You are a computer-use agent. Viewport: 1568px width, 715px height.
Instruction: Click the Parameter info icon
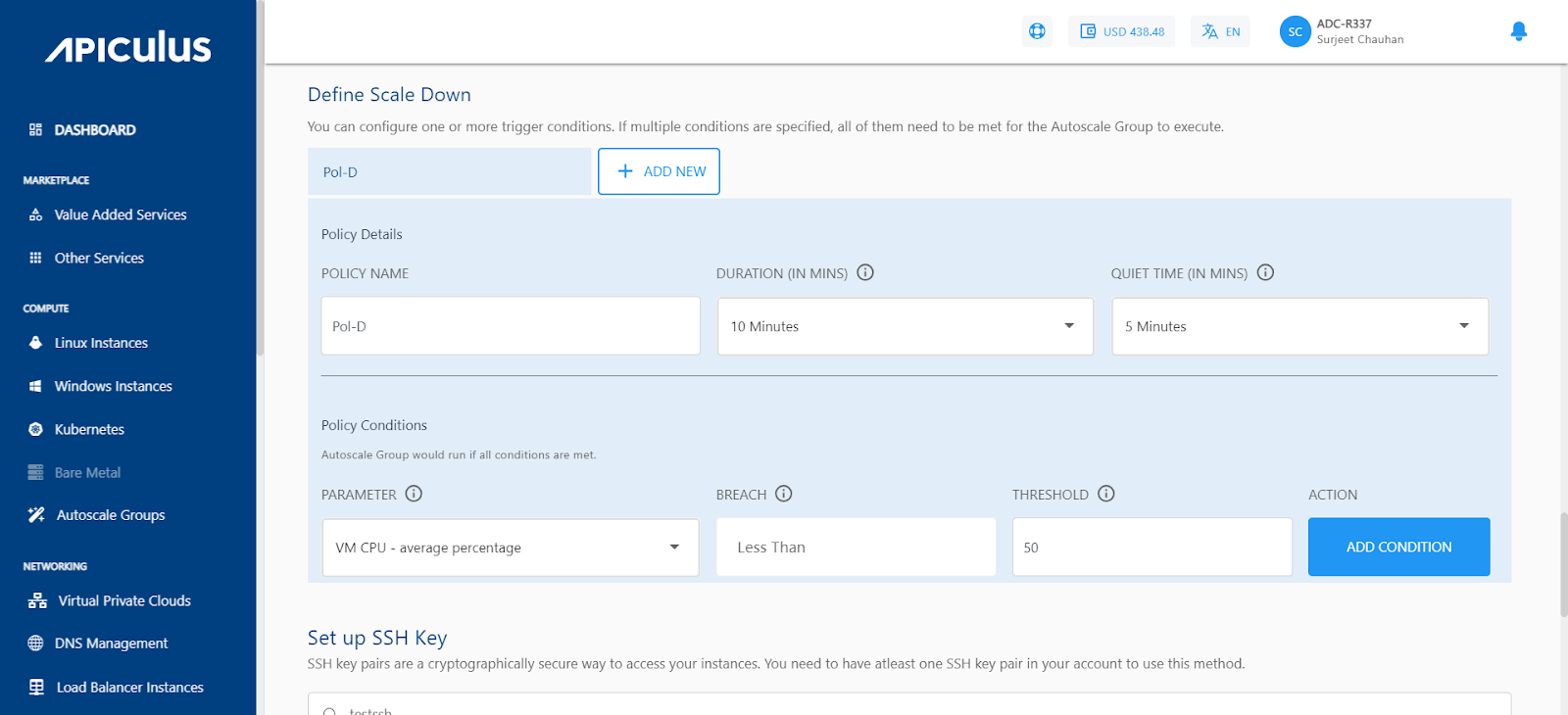[414, 494]
